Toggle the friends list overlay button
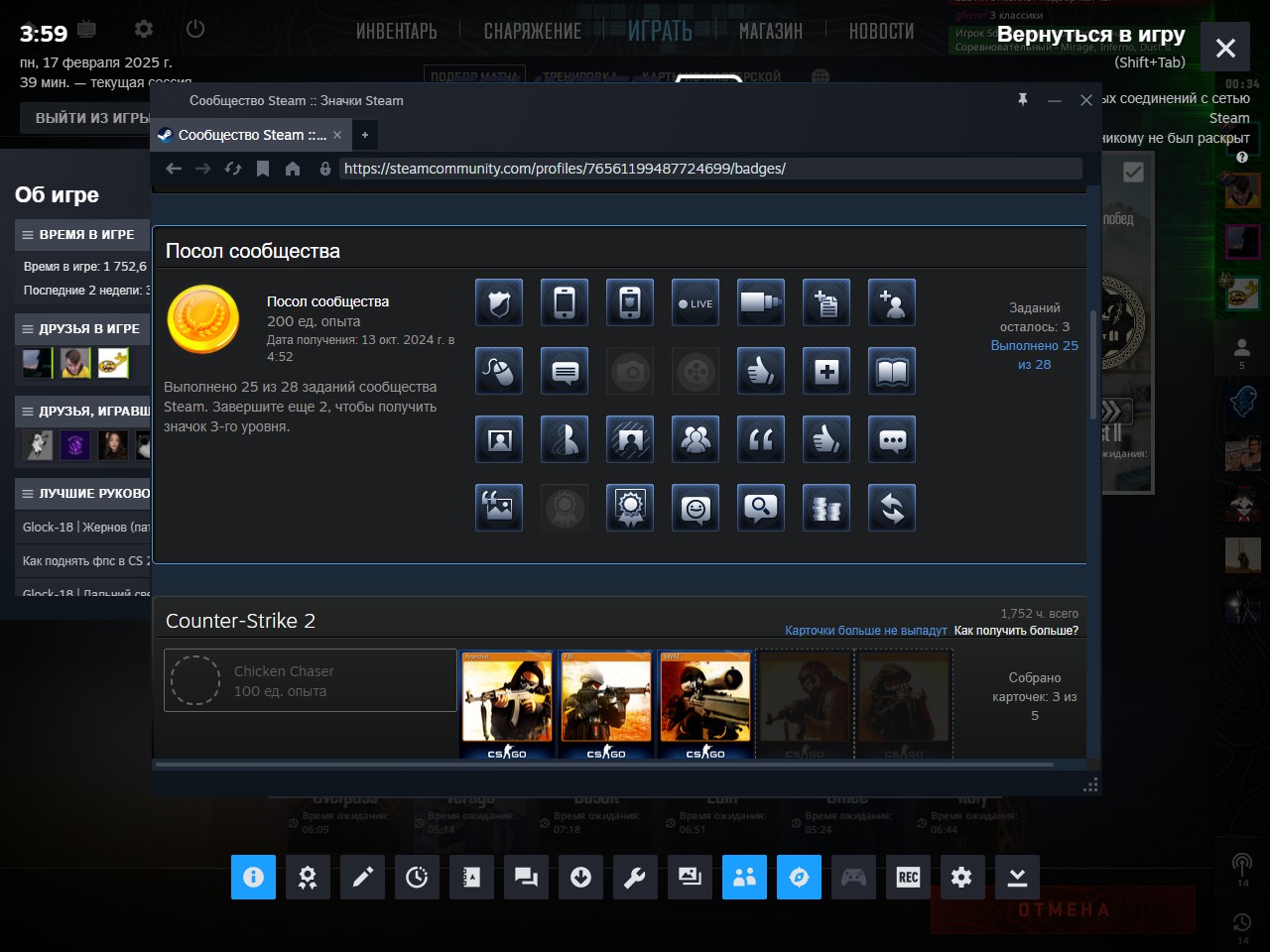This screenshot has height=952, width=1270. coord(744,878)
